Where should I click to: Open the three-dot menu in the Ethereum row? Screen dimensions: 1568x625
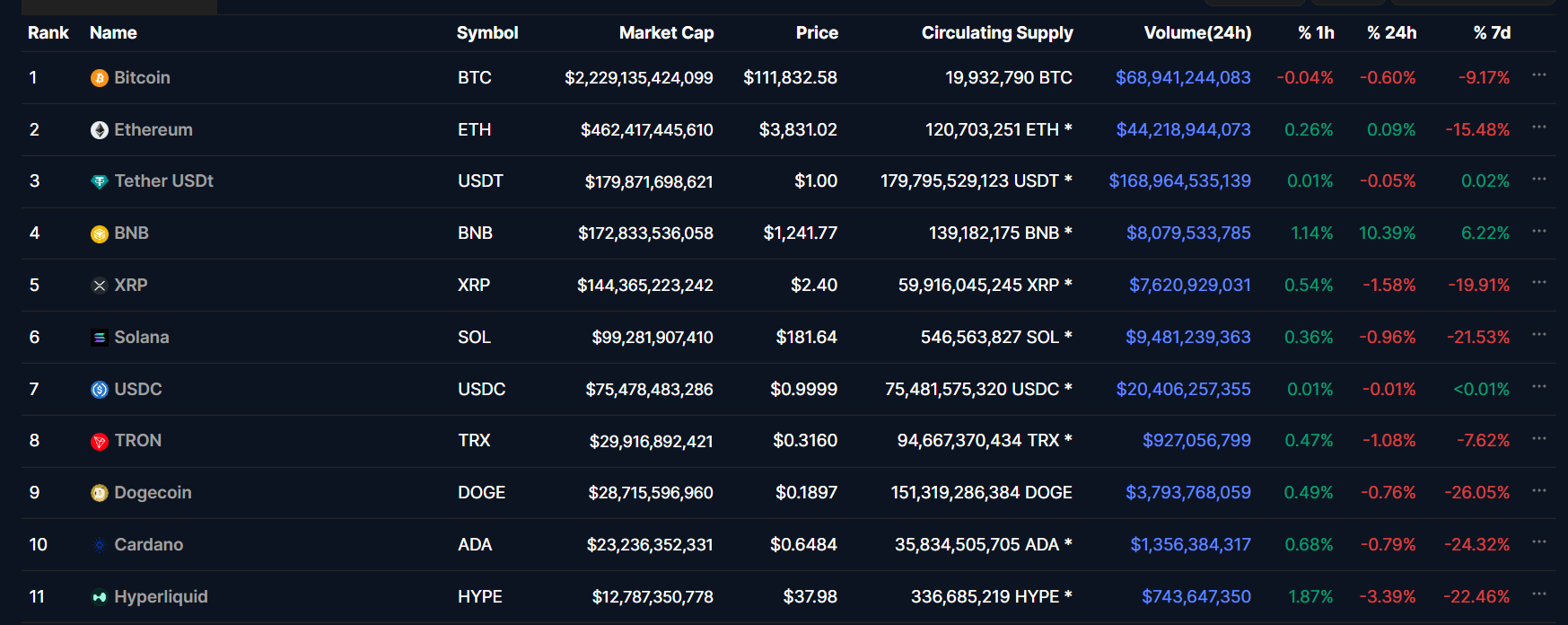pyautogui.click(x=1539, y=128)
